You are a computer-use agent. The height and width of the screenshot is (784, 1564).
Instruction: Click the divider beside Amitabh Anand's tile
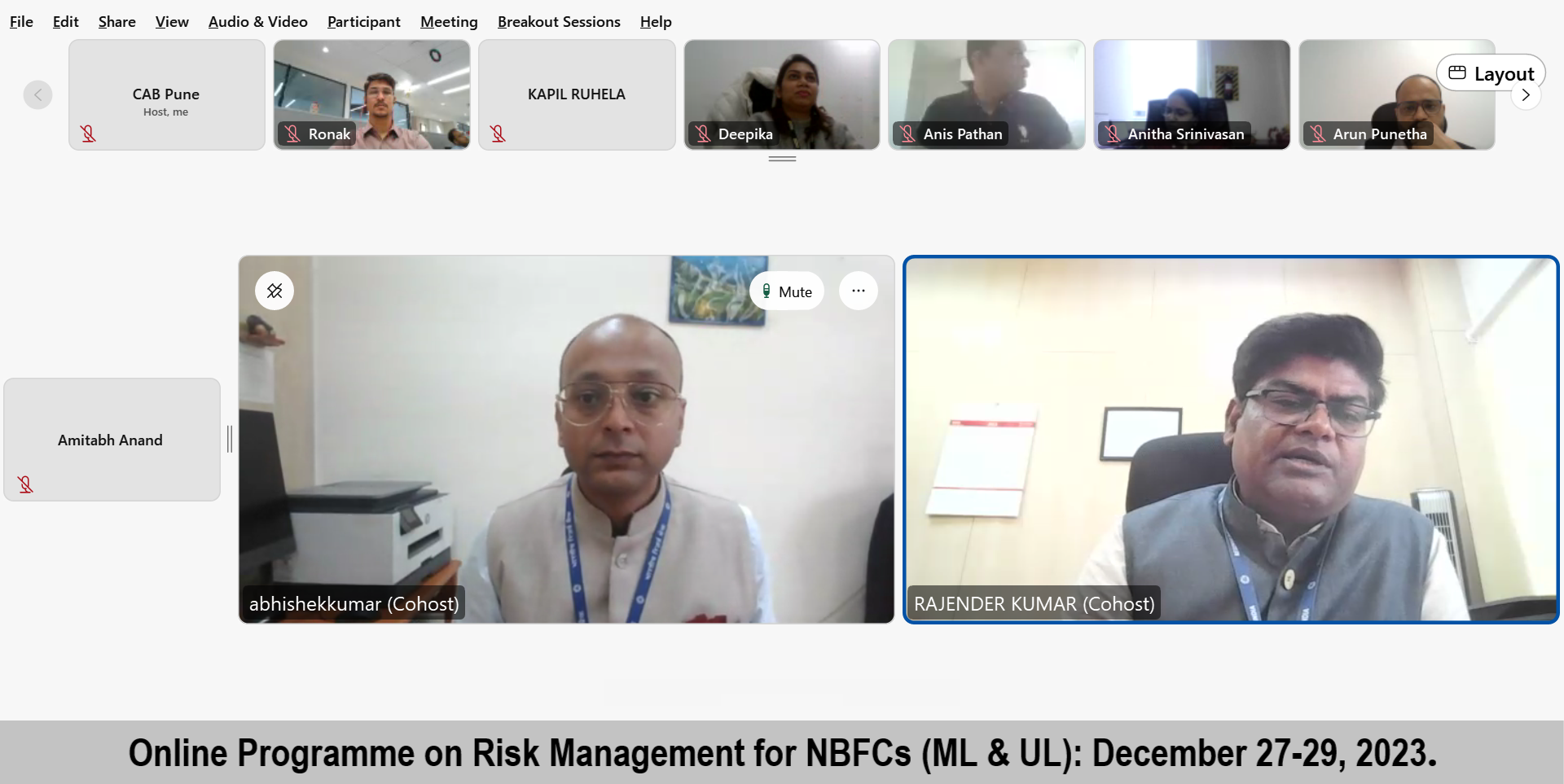coord(230,439)
